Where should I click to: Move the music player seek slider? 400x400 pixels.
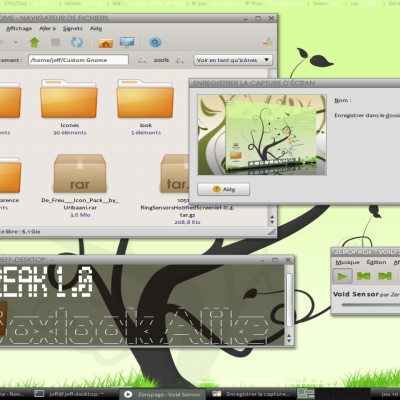click(370, 305)
